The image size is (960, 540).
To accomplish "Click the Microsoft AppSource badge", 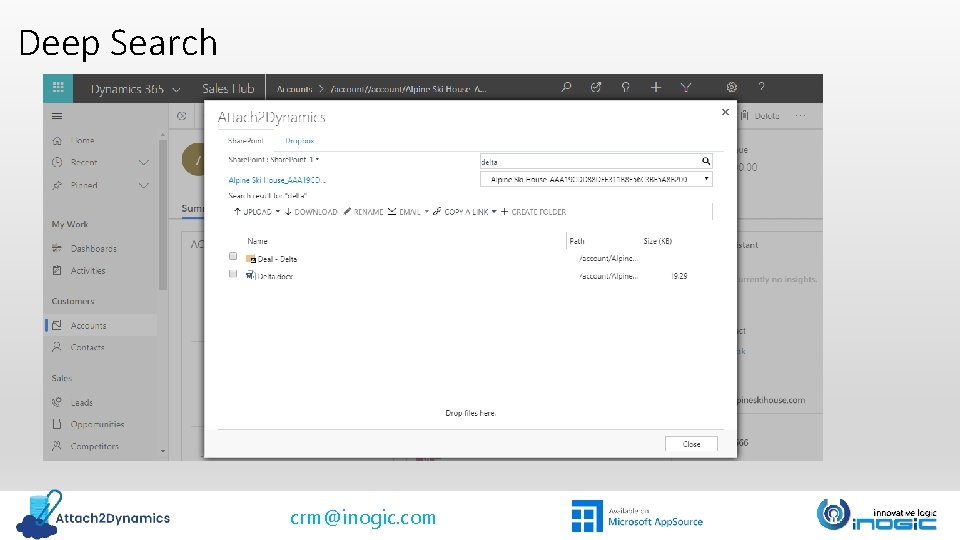I will point(637,516).
